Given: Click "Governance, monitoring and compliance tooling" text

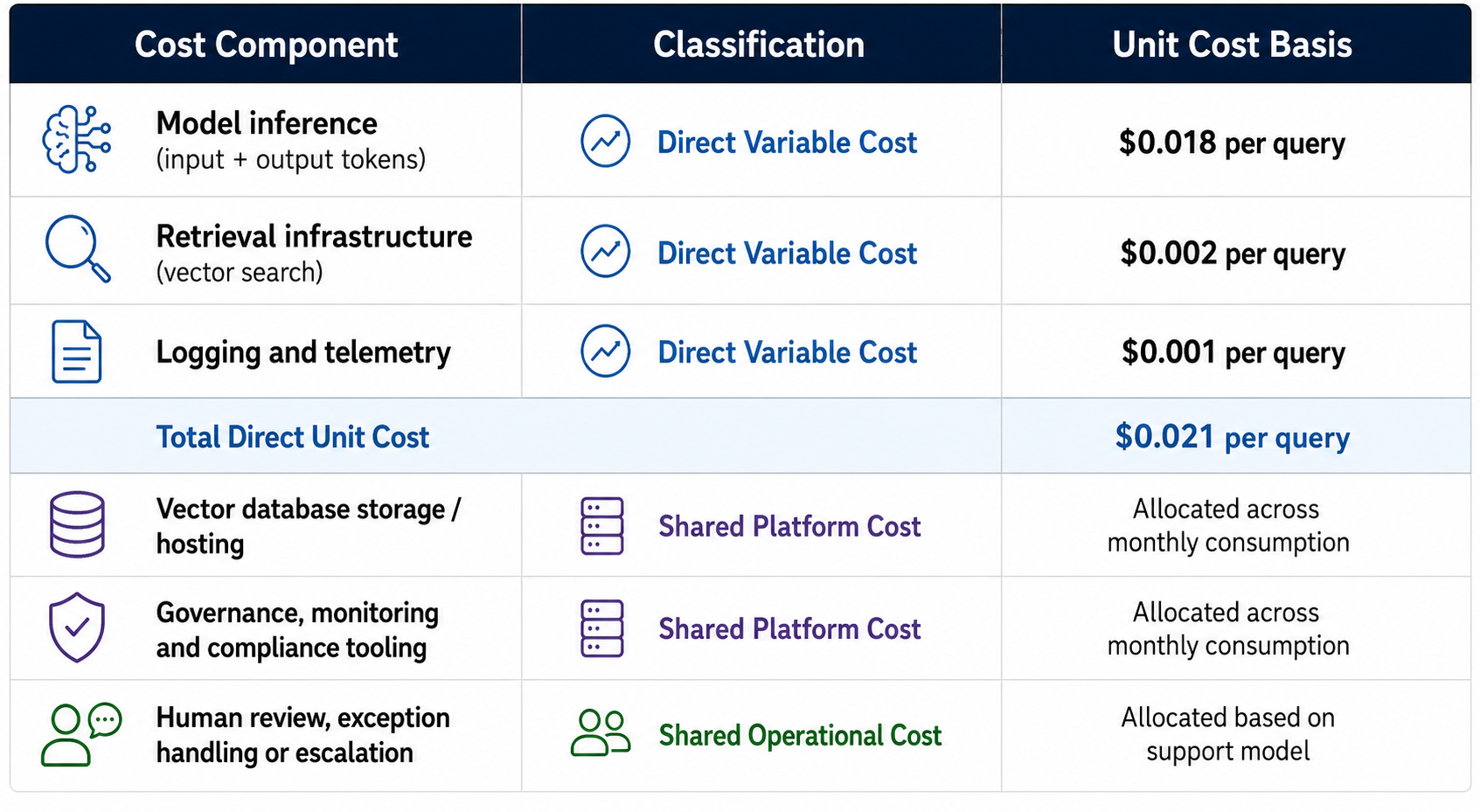Looking at the screenshot, I should (x=297, y=629).
